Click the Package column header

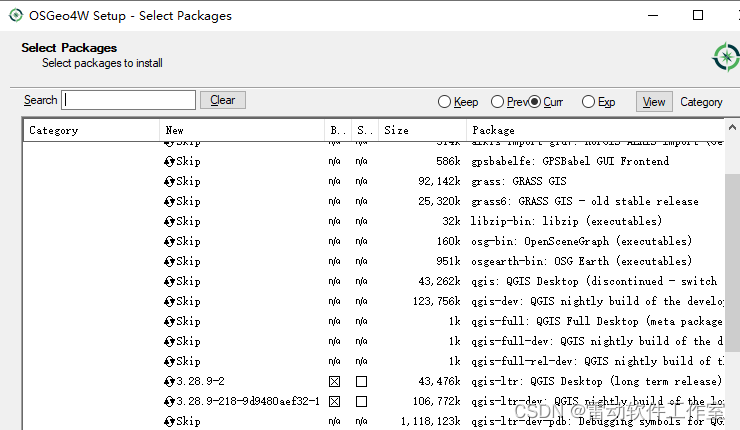click(x=596, y=130)
